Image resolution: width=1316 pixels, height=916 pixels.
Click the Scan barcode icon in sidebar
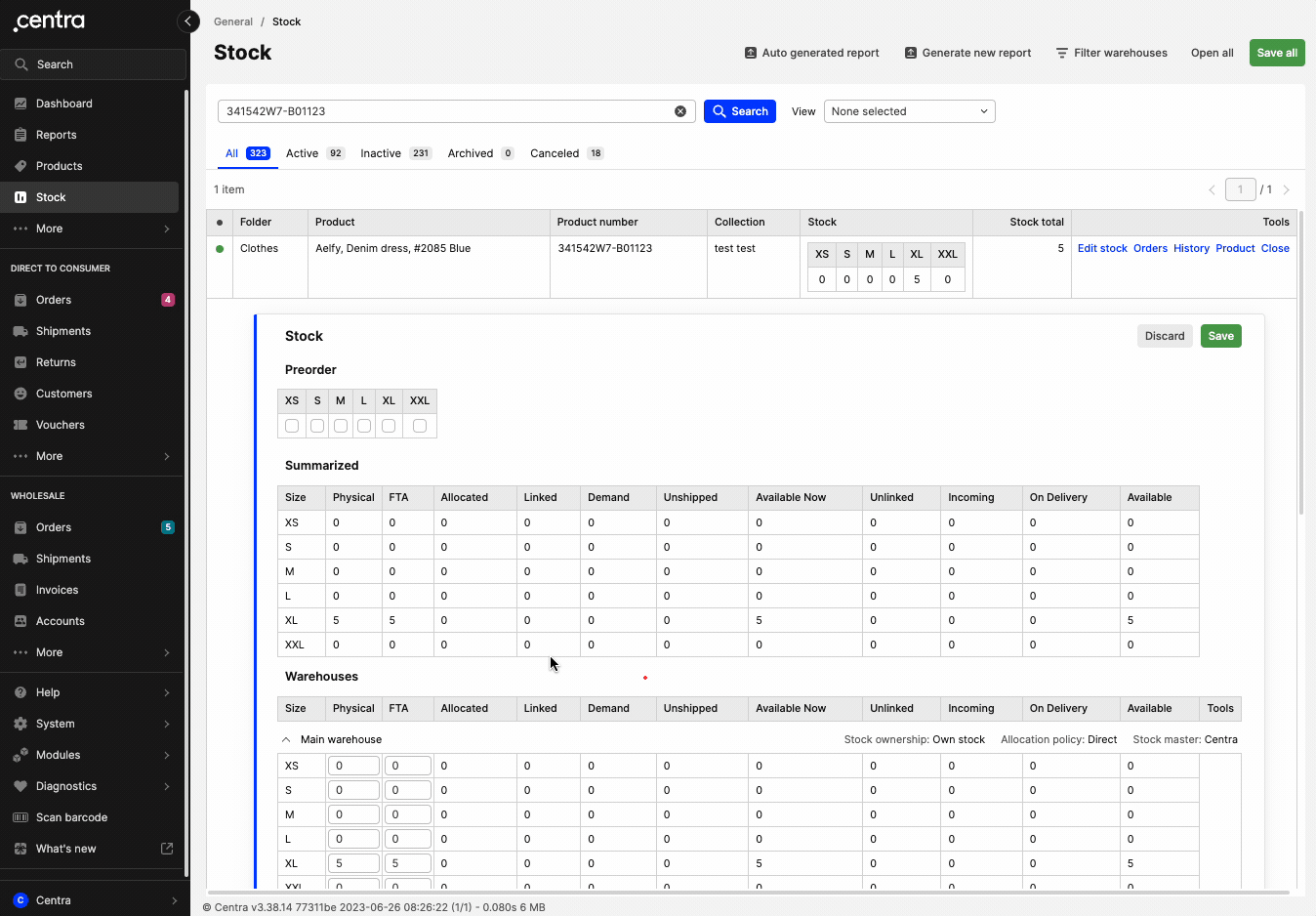point(21,817)
